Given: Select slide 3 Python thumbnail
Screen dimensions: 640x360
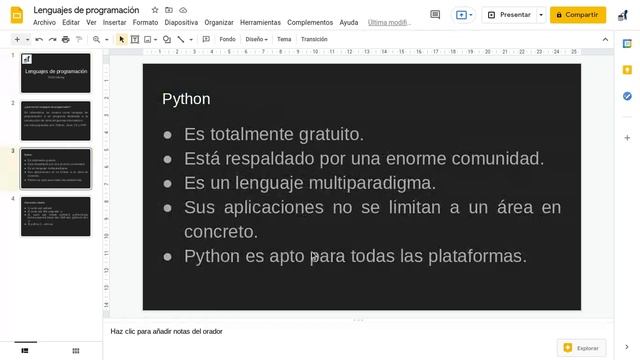Looking at the screenshot, I should (x=56, y=169).
